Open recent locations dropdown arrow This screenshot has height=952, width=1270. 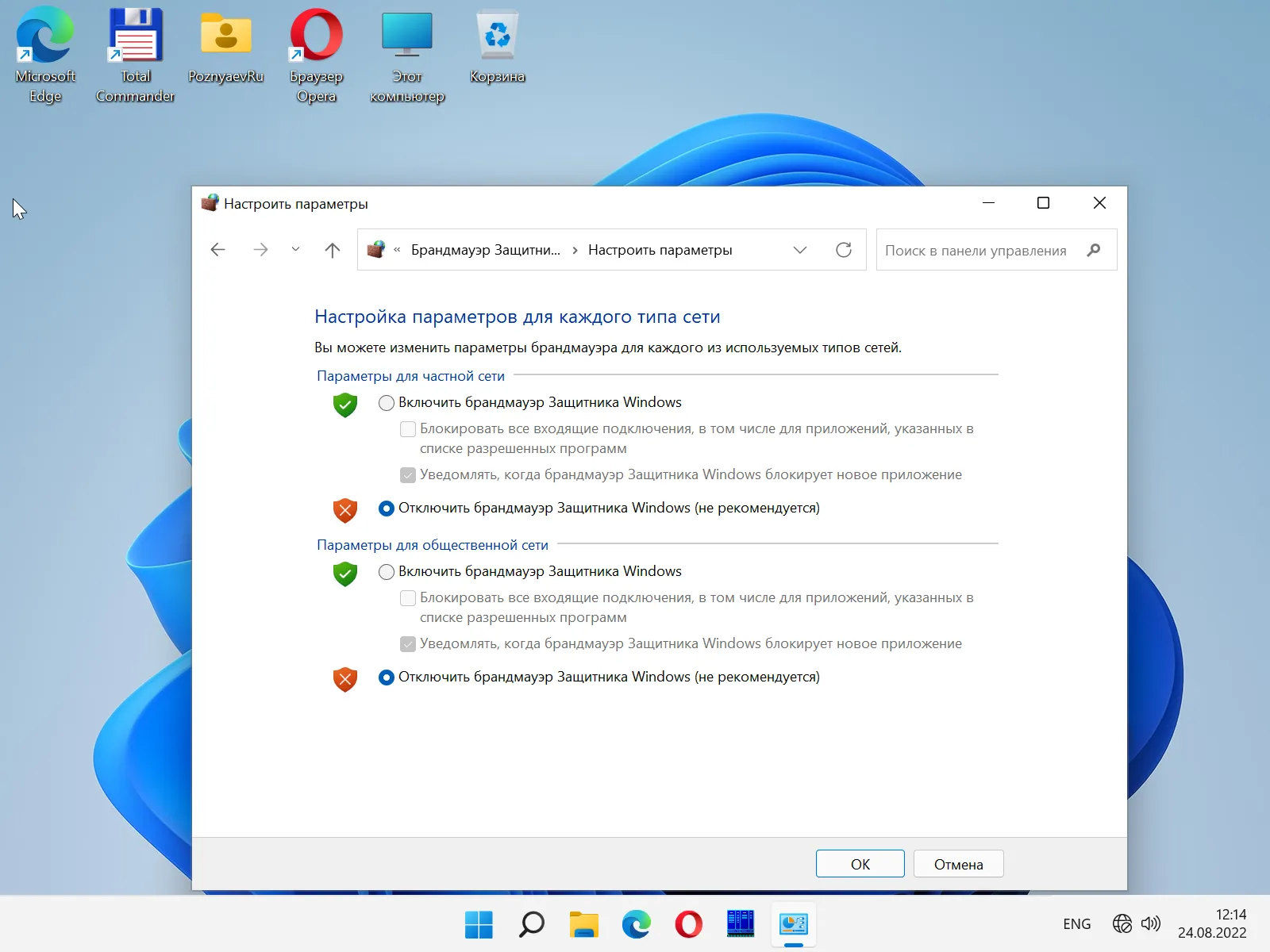tap(295, 250)
